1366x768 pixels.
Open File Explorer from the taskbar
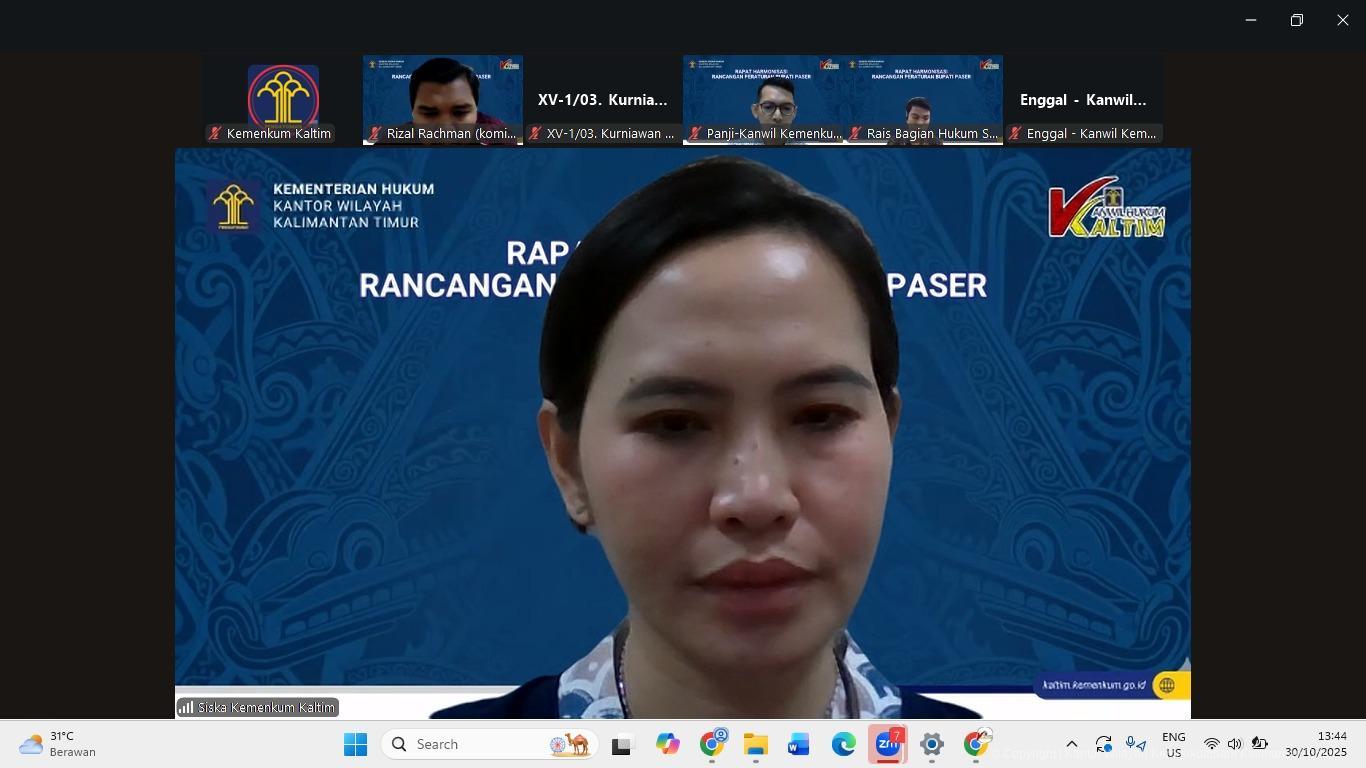coord(755,744)
